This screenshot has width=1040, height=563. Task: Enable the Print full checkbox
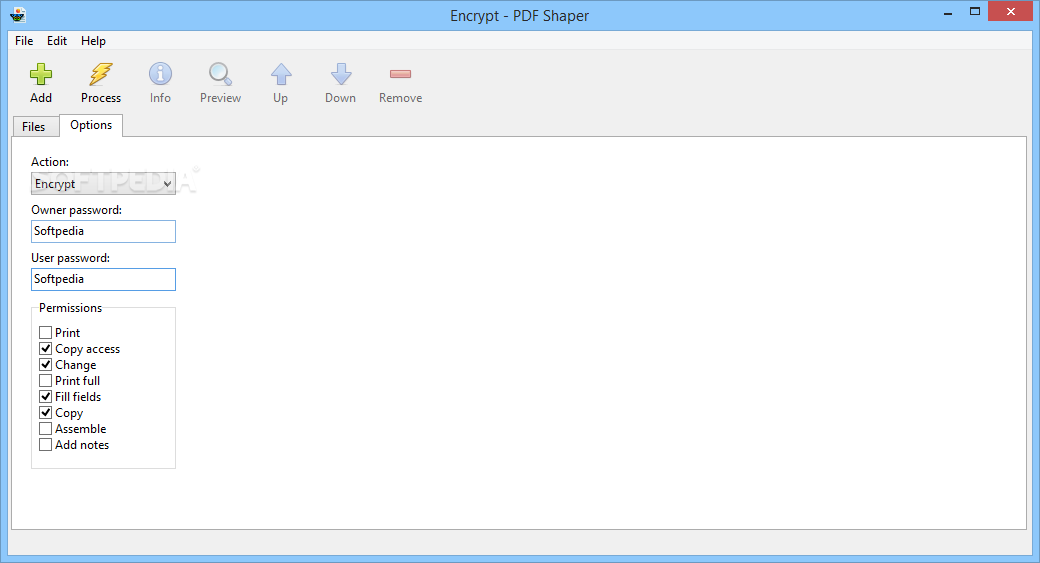pyautogui.click(x=45, y=381)
